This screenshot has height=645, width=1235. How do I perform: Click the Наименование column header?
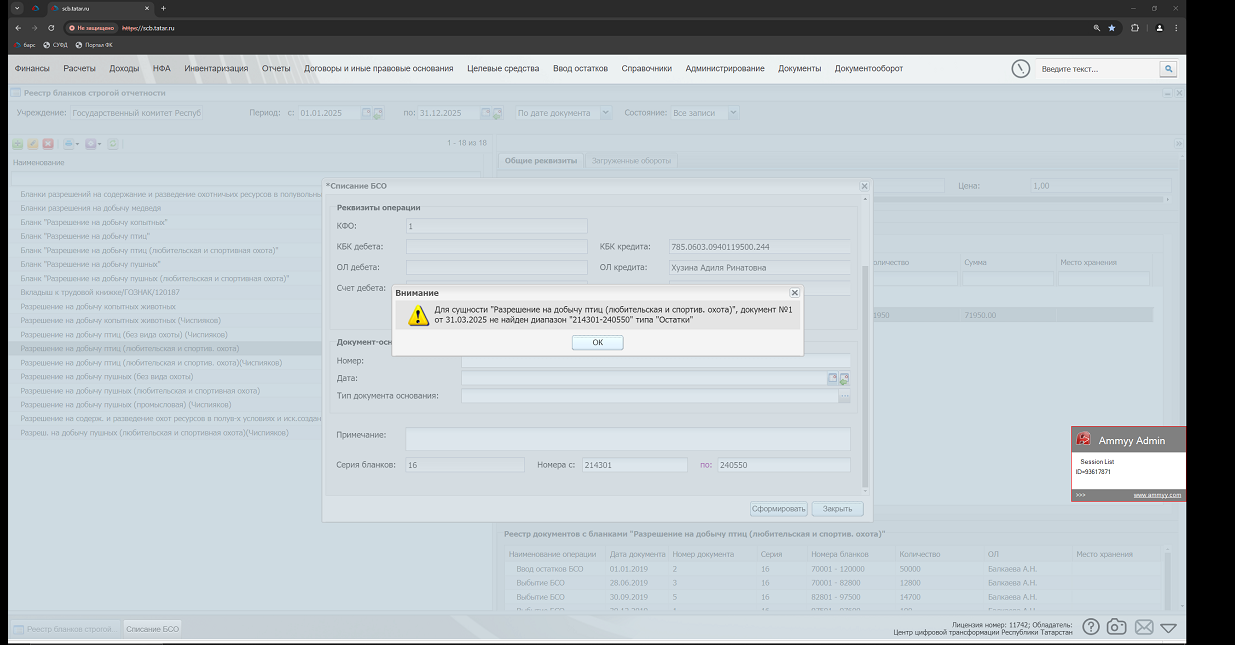pos(39,162)
